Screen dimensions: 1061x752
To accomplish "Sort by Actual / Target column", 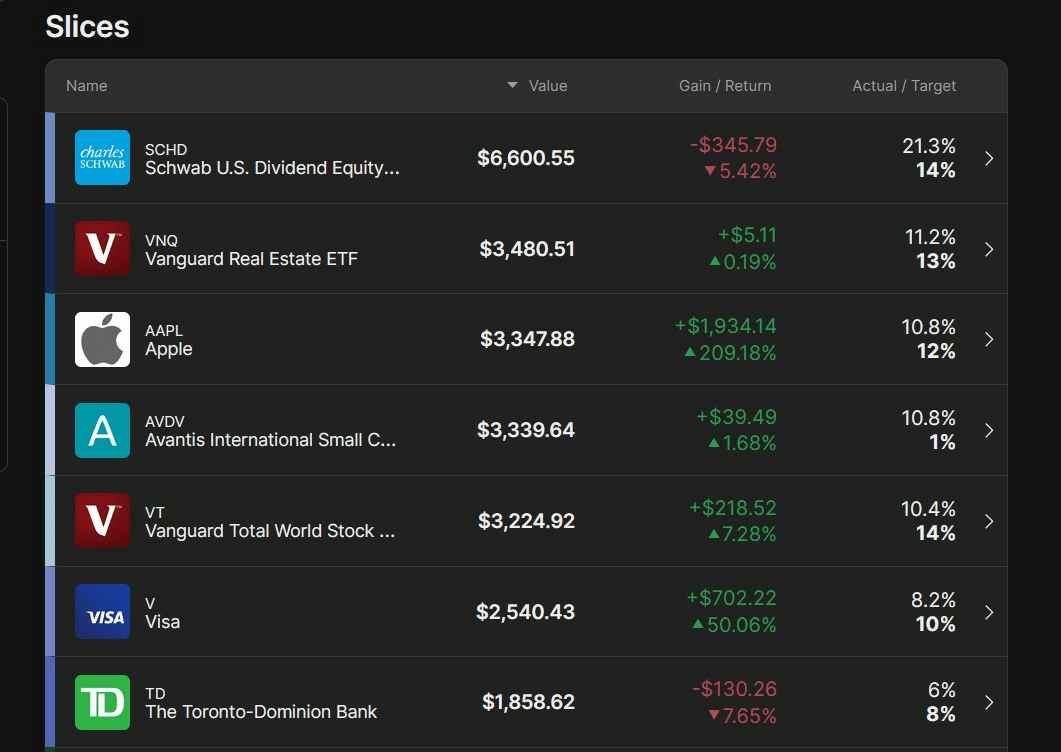I will coord(904,86).
